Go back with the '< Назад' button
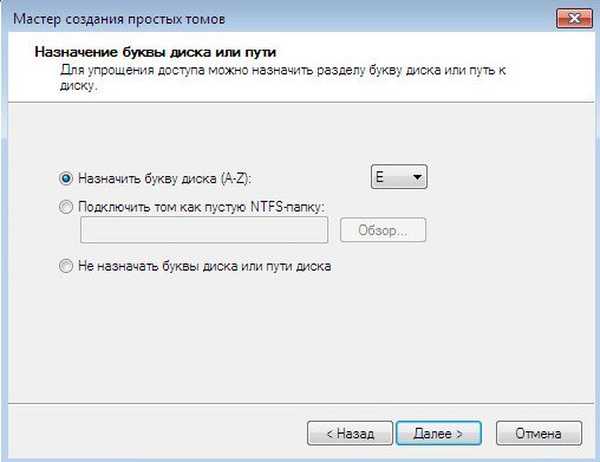 coord(348,434)
